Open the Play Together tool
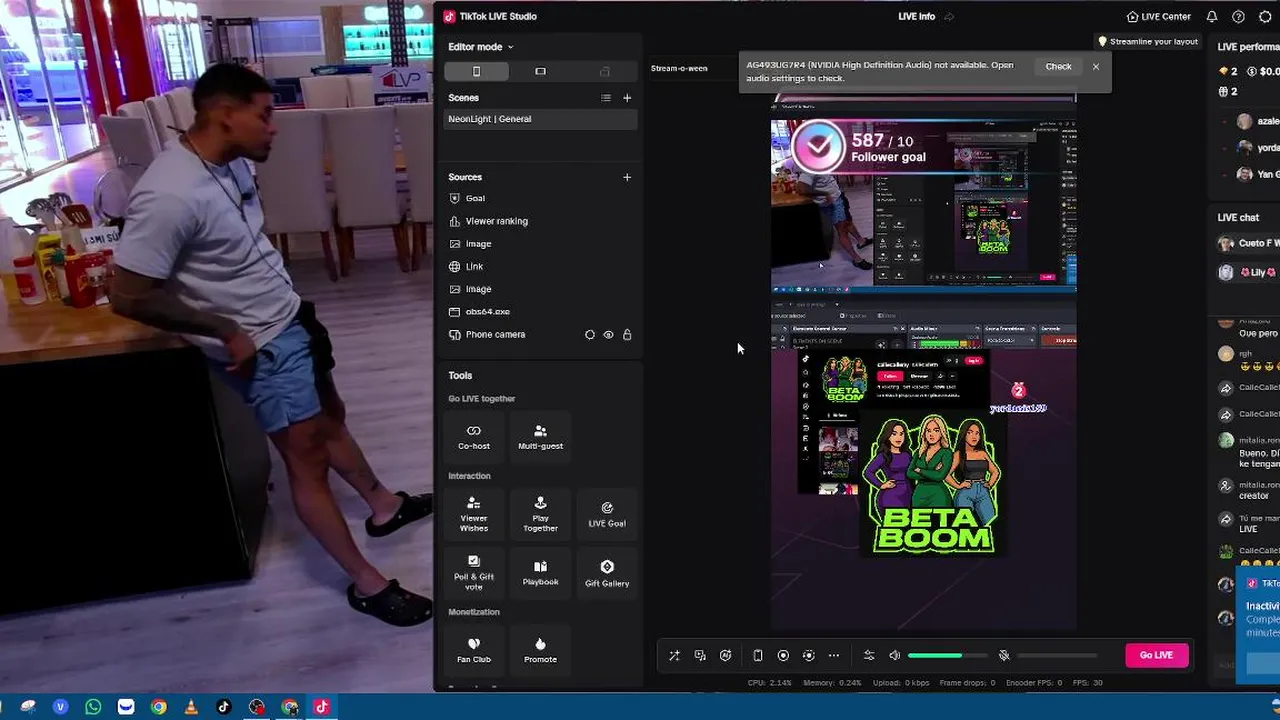Image resolution: width=1280 pixels, height=720 pixels. point(540,514)
